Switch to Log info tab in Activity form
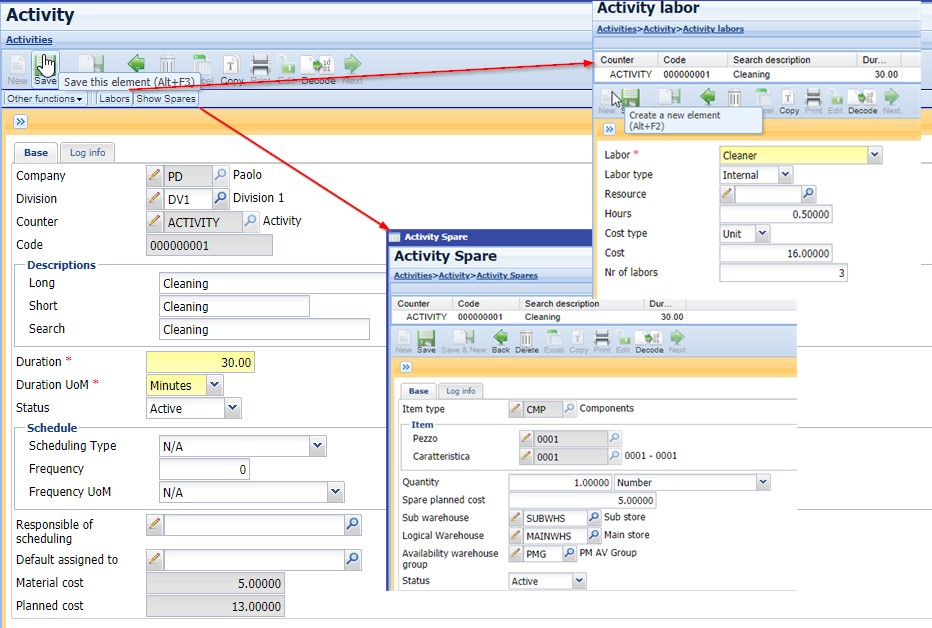932x628 pixels. 87,152
